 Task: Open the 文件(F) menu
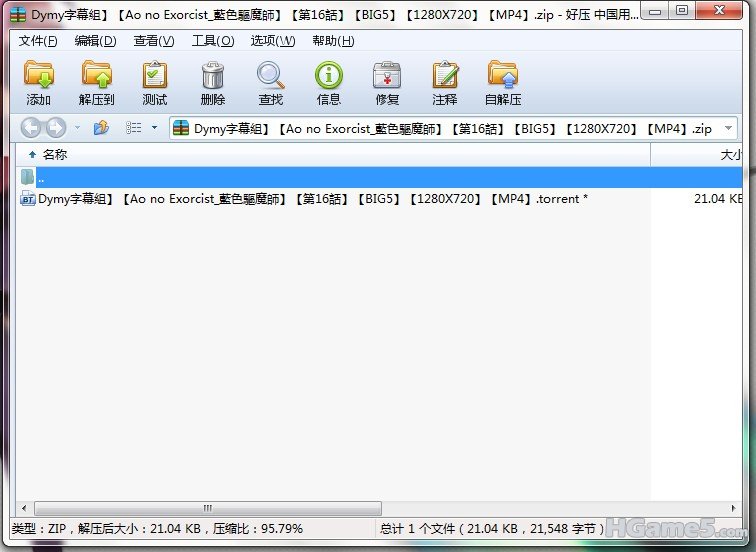(38, 41)
